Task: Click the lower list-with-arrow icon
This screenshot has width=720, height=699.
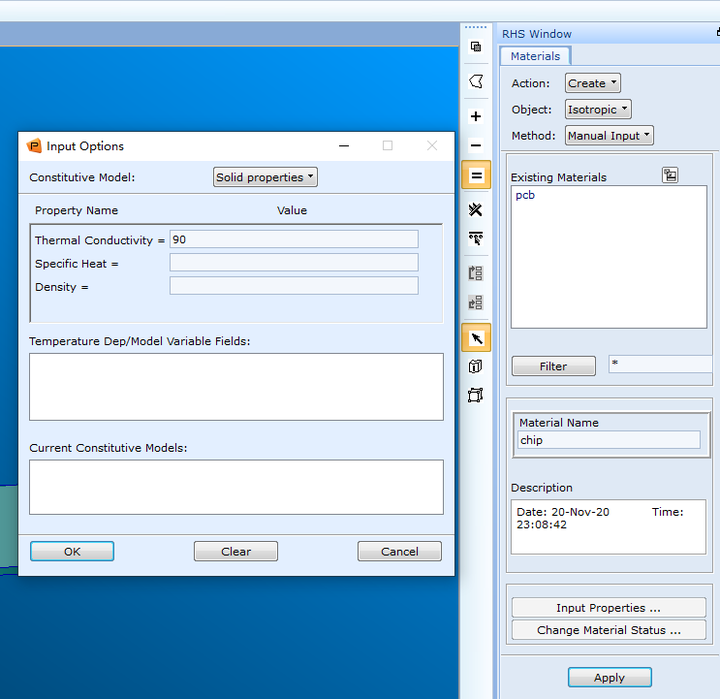Action: pos(476,303)
